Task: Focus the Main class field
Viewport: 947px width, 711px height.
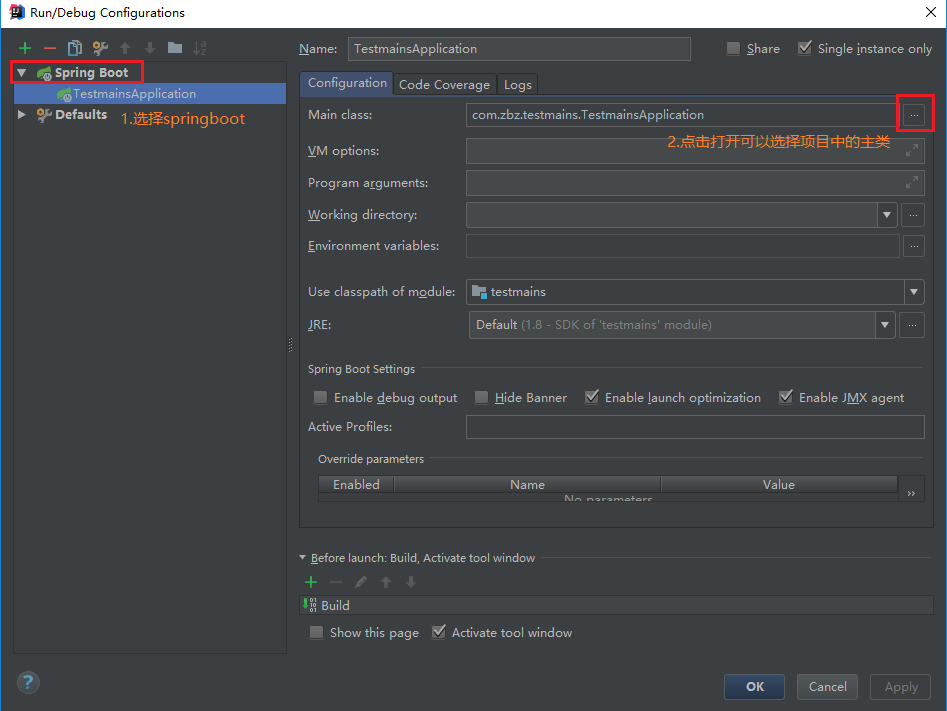Action: click(x=682, y=115)
